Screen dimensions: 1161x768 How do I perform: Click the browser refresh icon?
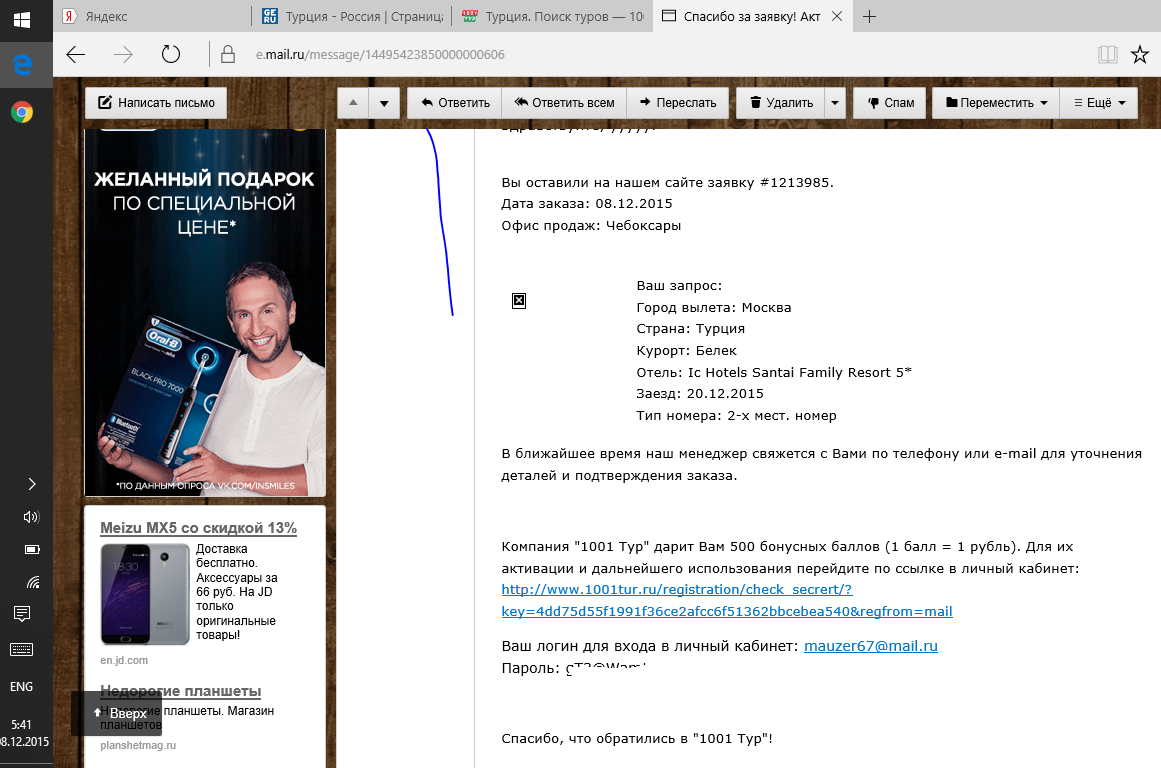(x=171, y=55)
